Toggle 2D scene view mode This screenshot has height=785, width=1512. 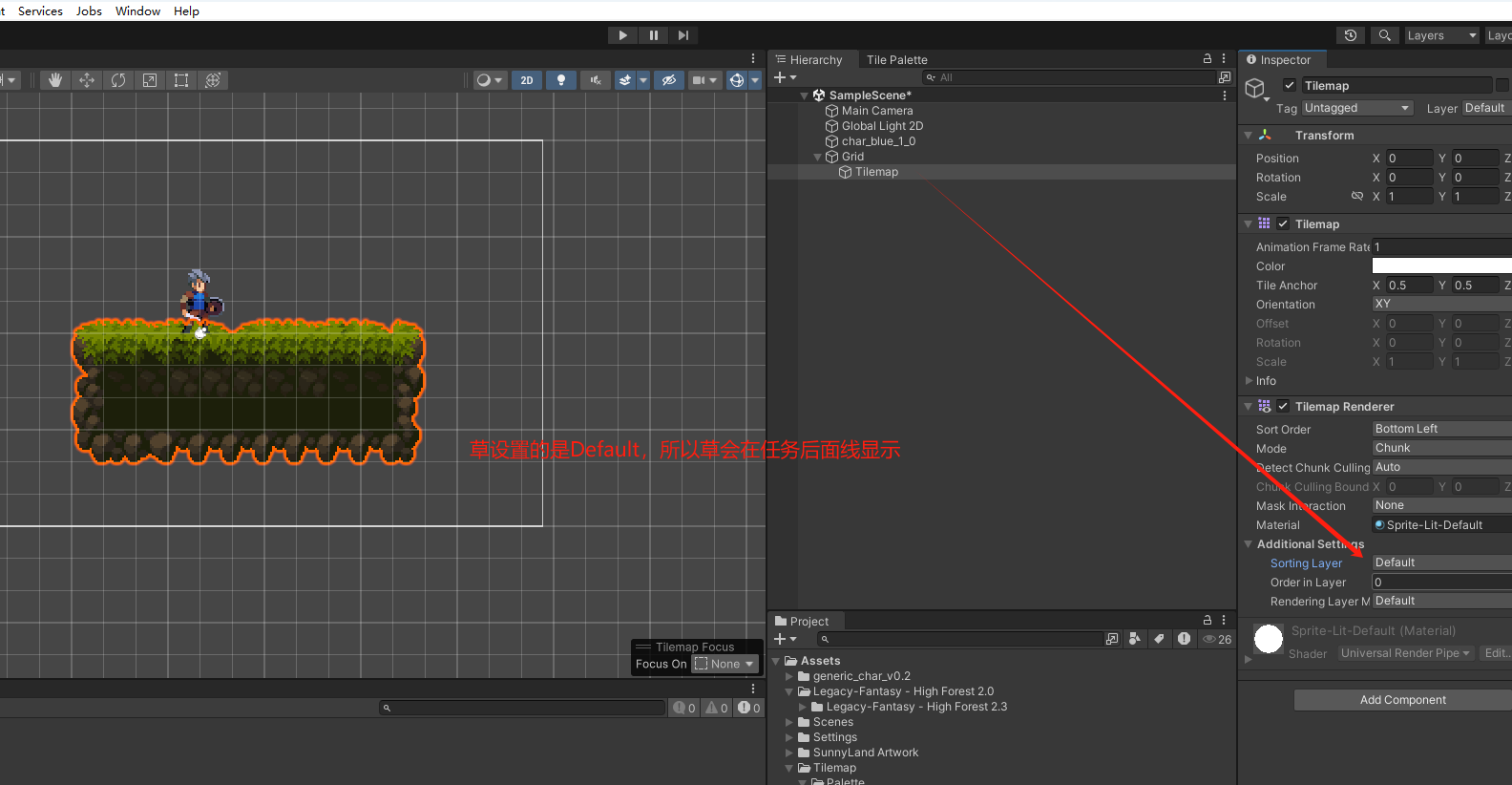coord(527,80)
